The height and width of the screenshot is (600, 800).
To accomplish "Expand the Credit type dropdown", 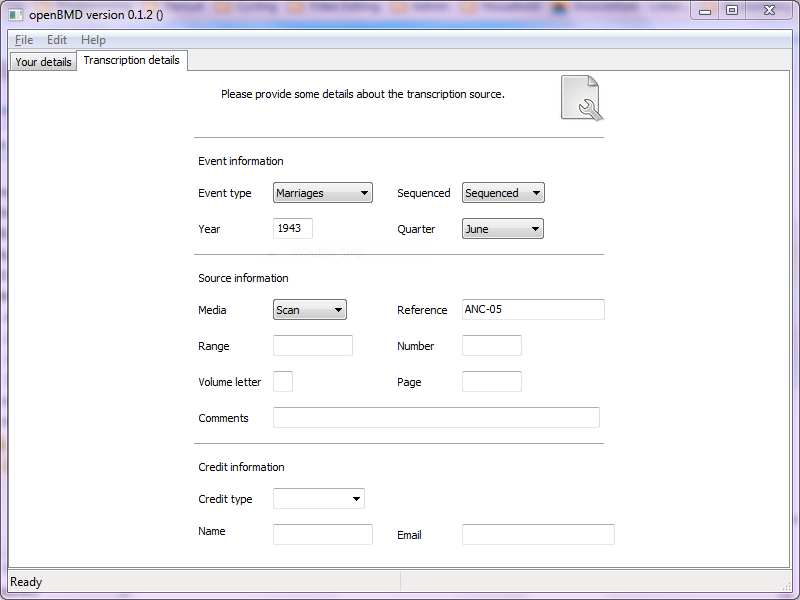I will click(x=319, y=498).
